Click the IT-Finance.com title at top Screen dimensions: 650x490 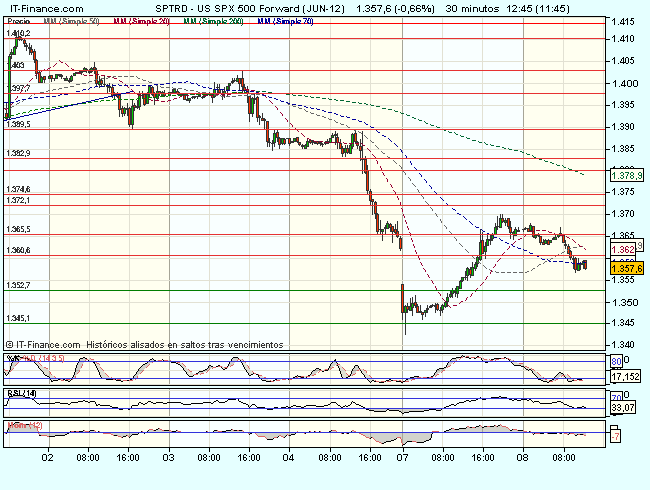46,9
